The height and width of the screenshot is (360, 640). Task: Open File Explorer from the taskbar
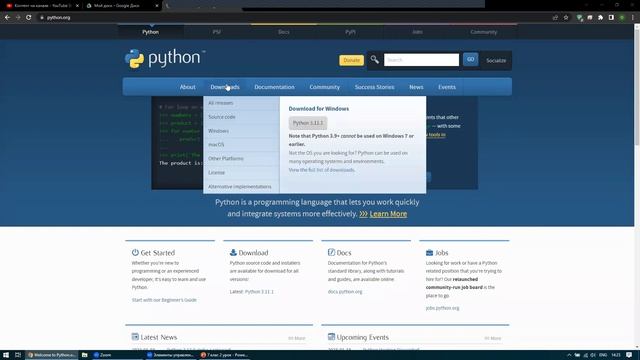click(x=84, y=355)
